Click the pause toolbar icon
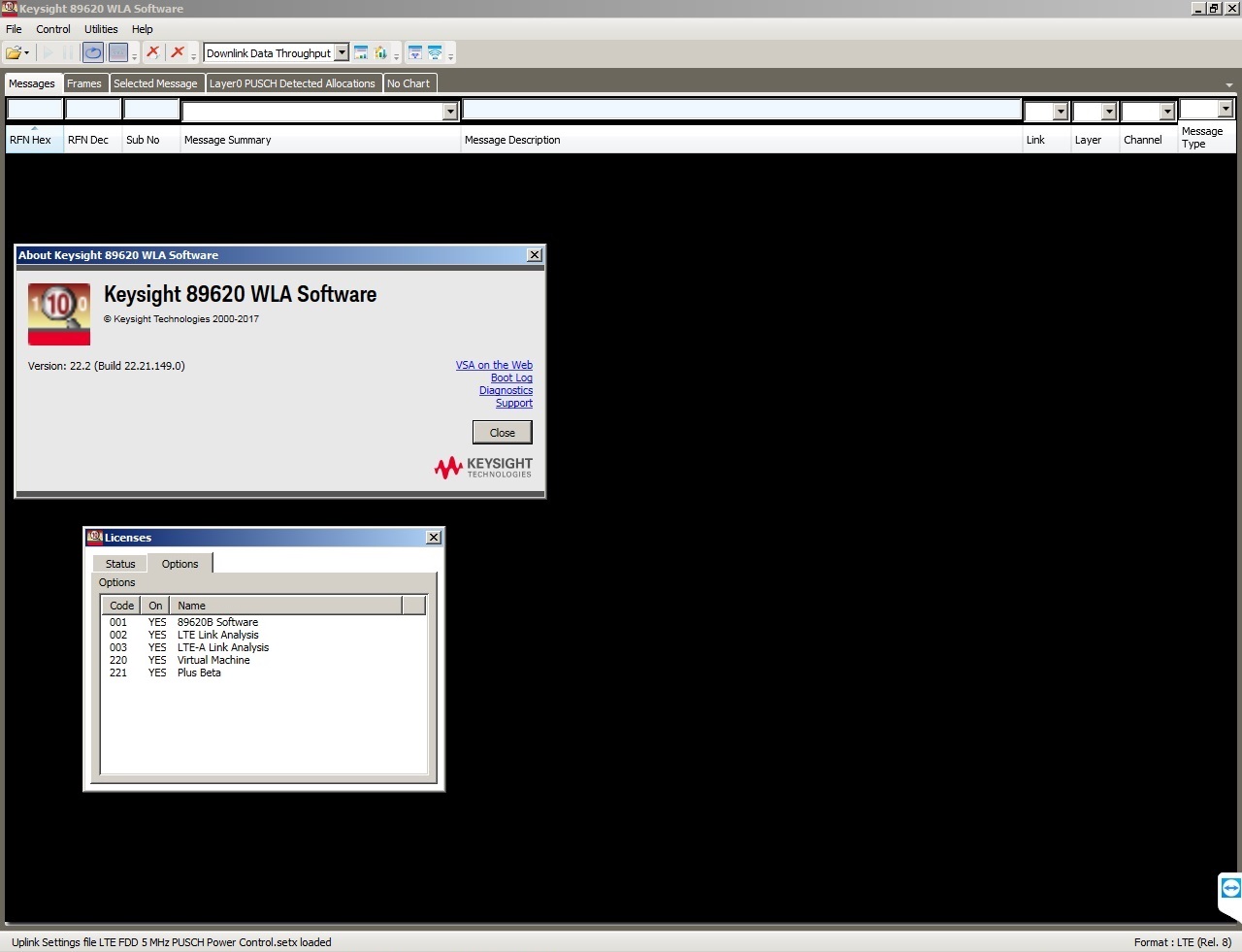The width and height of the screenshot is (1242, 952). click(x=68, y=53)
